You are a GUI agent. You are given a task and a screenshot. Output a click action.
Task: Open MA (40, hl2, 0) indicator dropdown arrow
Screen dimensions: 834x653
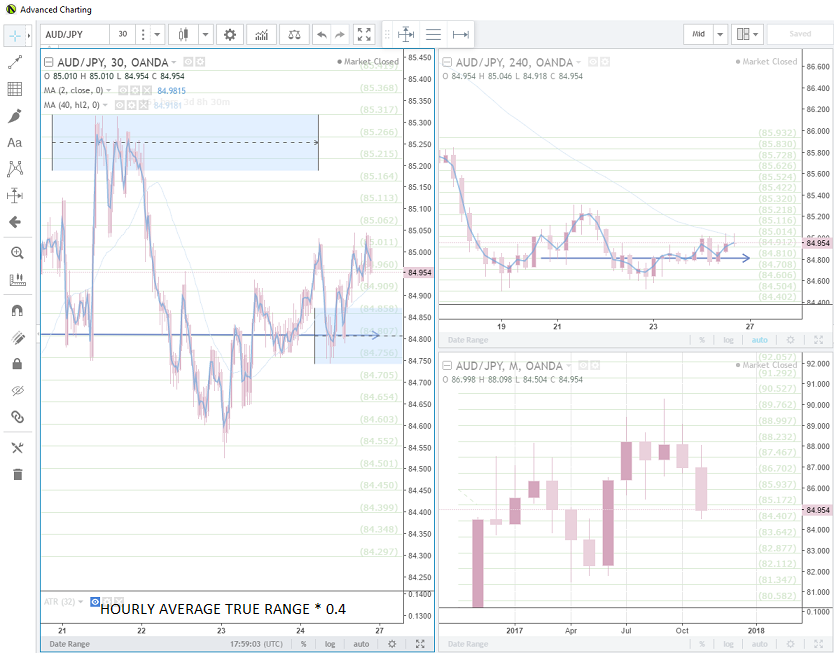105,105
